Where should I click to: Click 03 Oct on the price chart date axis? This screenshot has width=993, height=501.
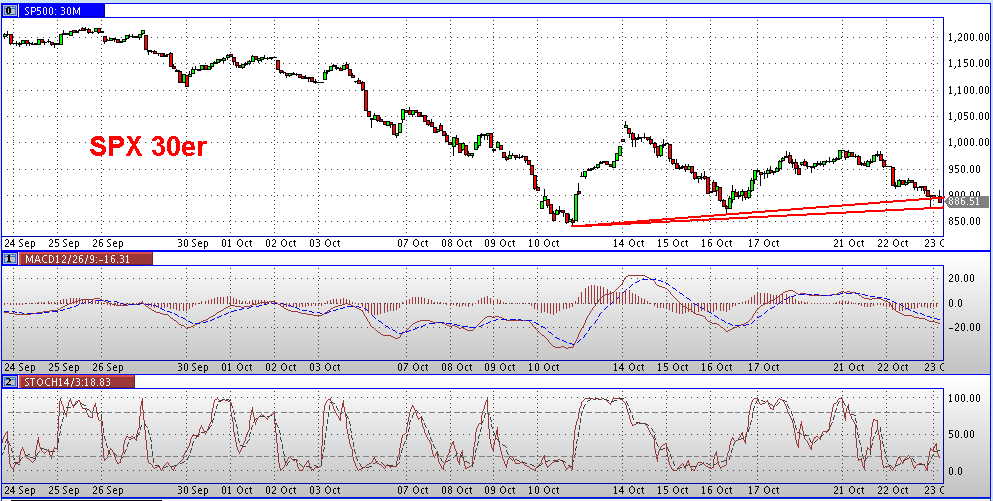click(x=324, y=243)
